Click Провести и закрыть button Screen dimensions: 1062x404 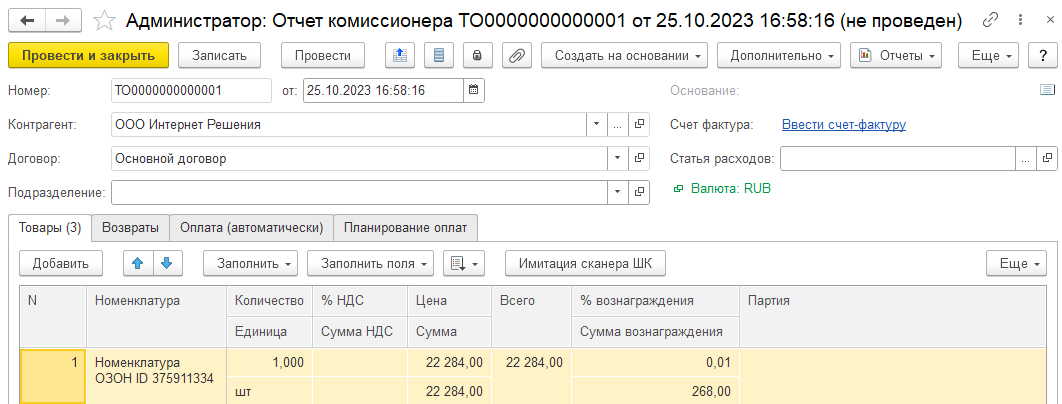click(88, 56)
